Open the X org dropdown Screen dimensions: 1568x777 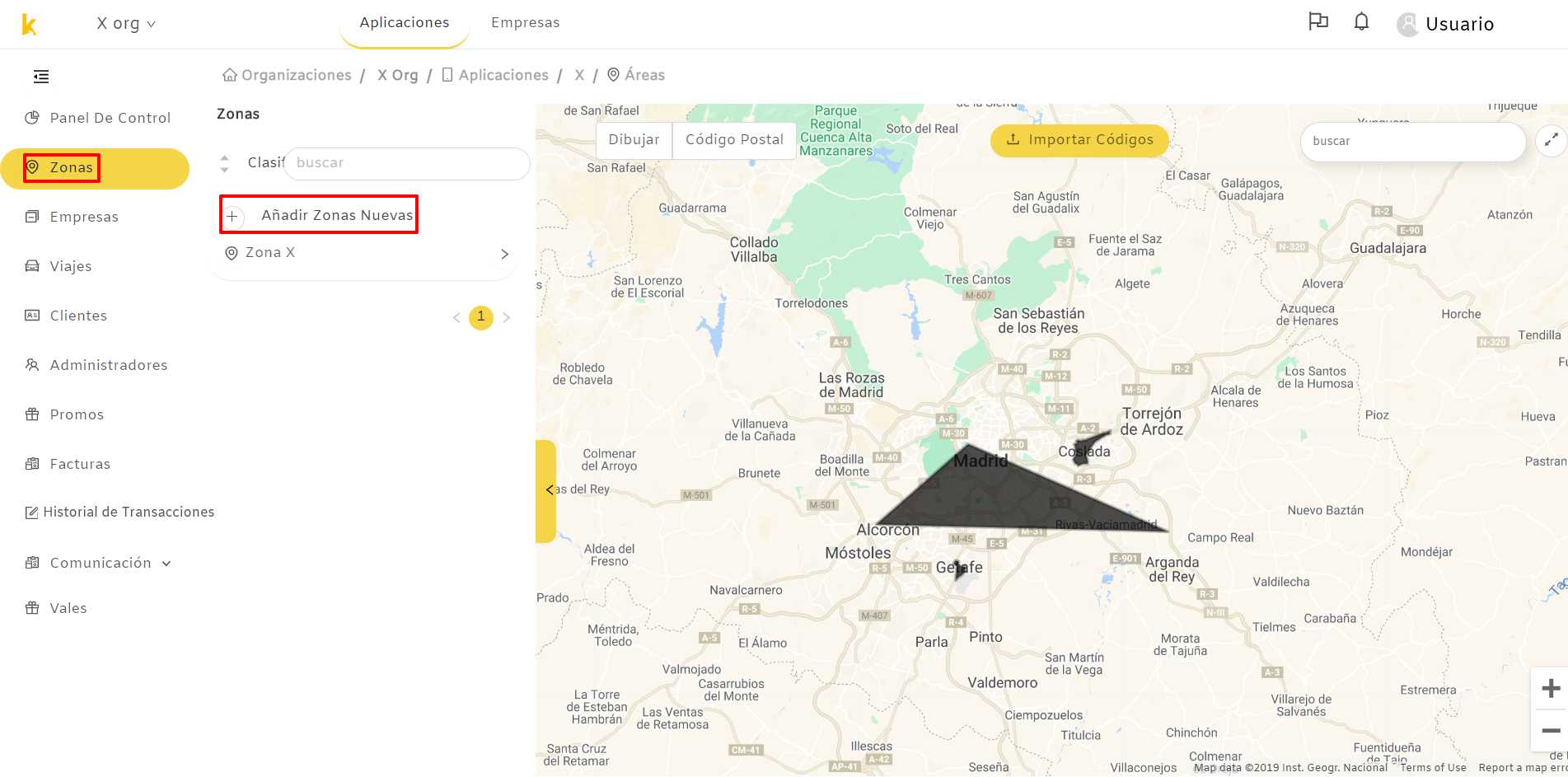(x=126, y=24)
